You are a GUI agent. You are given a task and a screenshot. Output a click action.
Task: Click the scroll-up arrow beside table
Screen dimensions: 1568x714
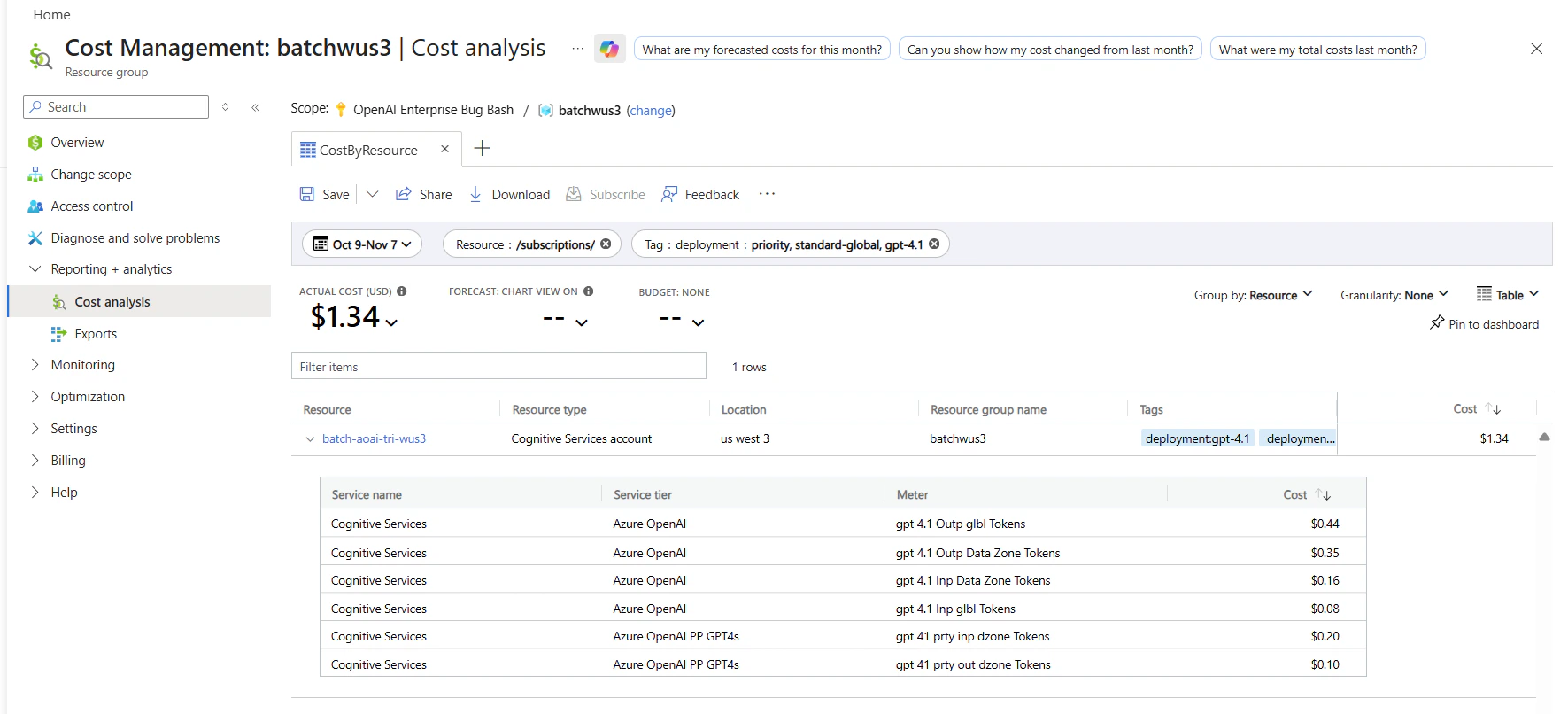click(x=1544, y=437)
